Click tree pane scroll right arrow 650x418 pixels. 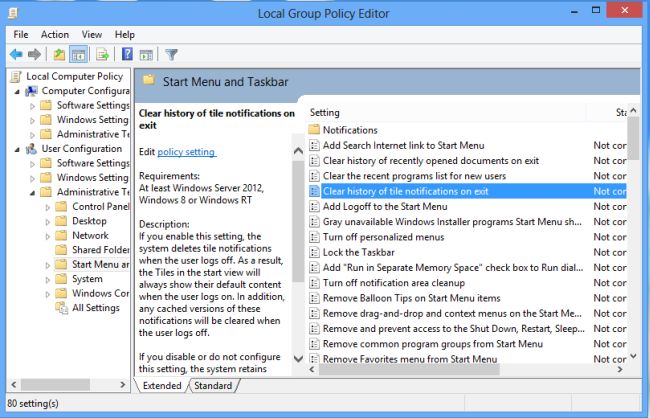coord(123,385)
